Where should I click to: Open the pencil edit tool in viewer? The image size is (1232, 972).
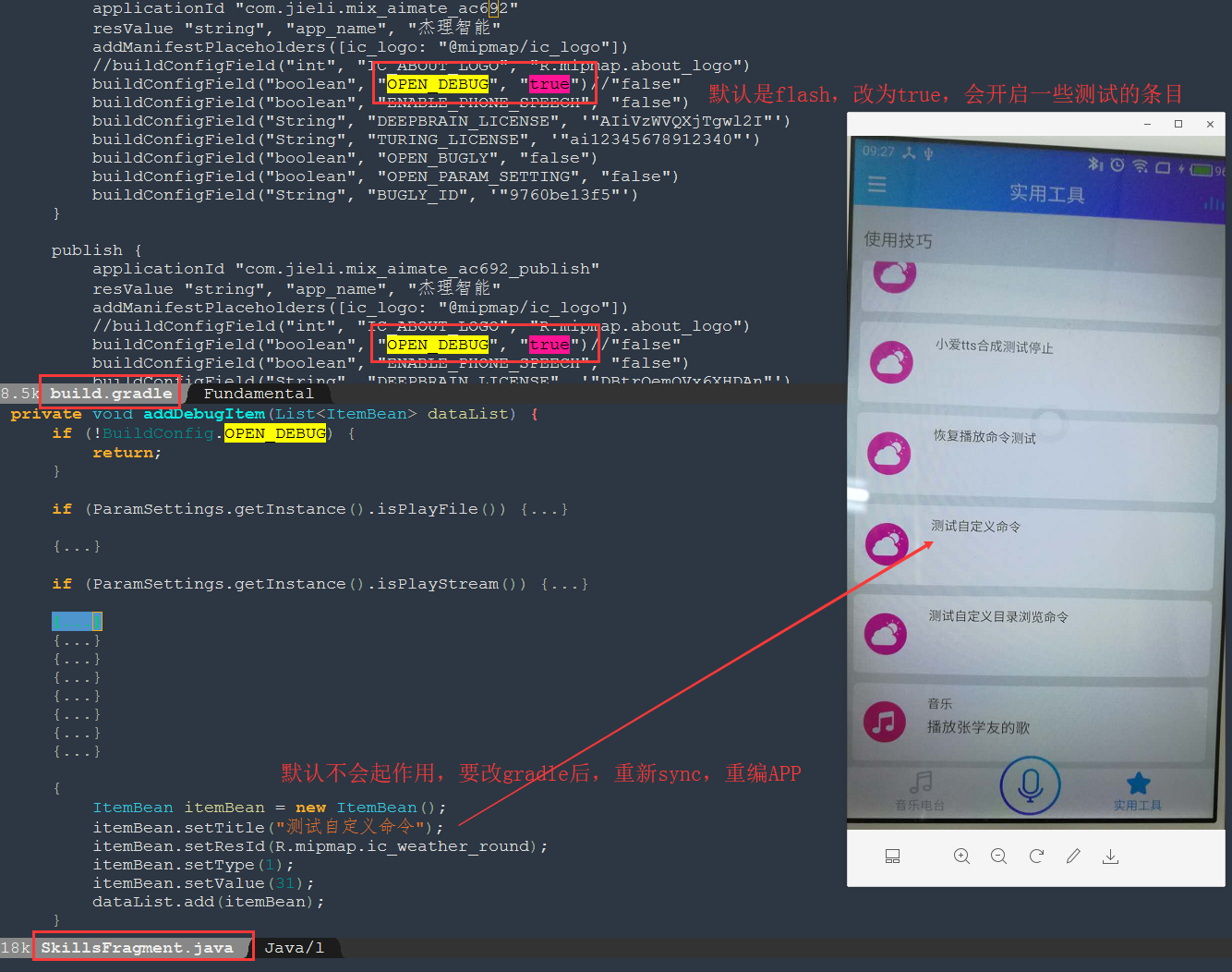coord(1073,857)
